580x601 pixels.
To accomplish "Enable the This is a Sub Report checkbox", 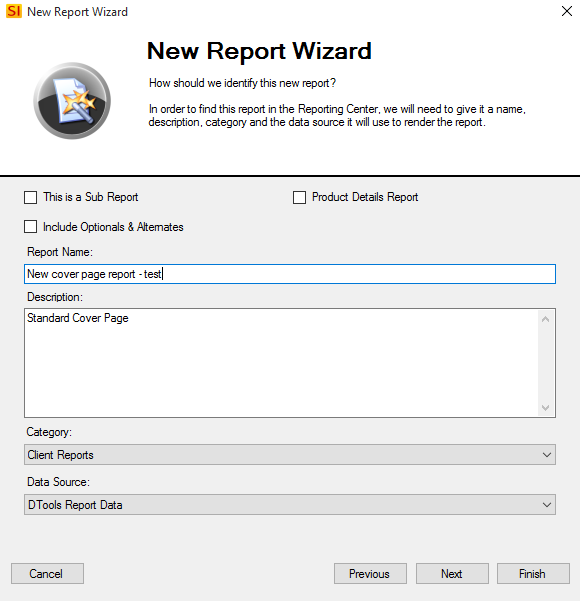I will point(31,197).
